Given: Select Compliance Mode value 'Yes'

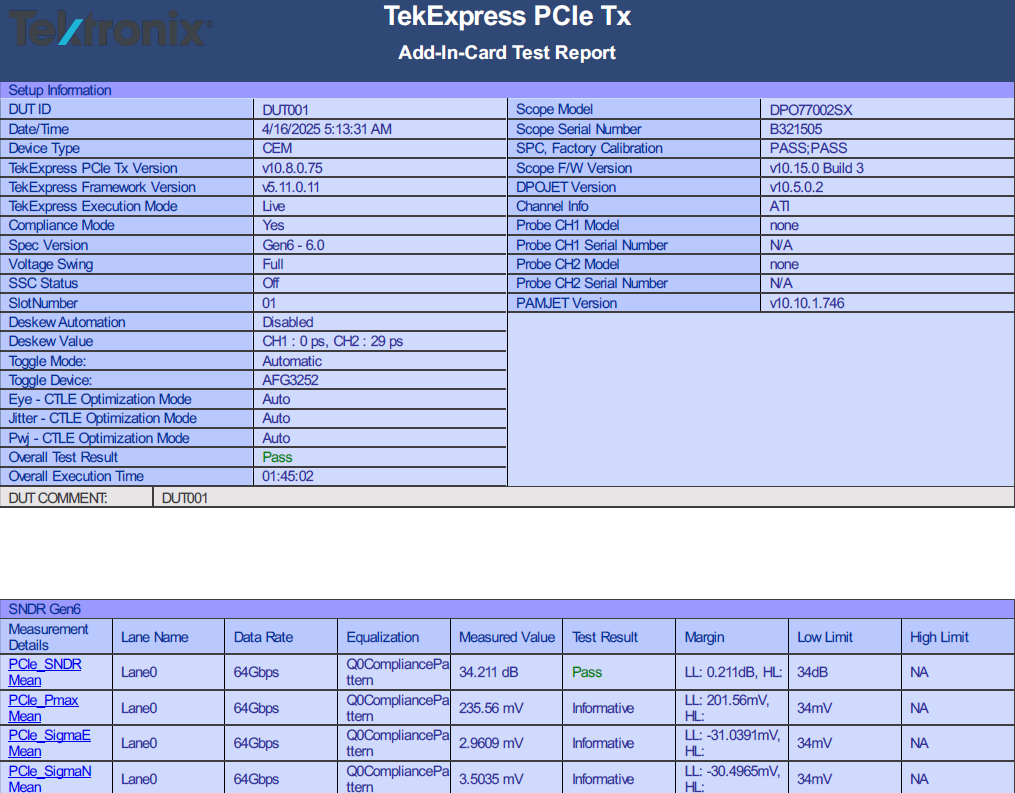Looking at the screenshot, I should point(273,225).
